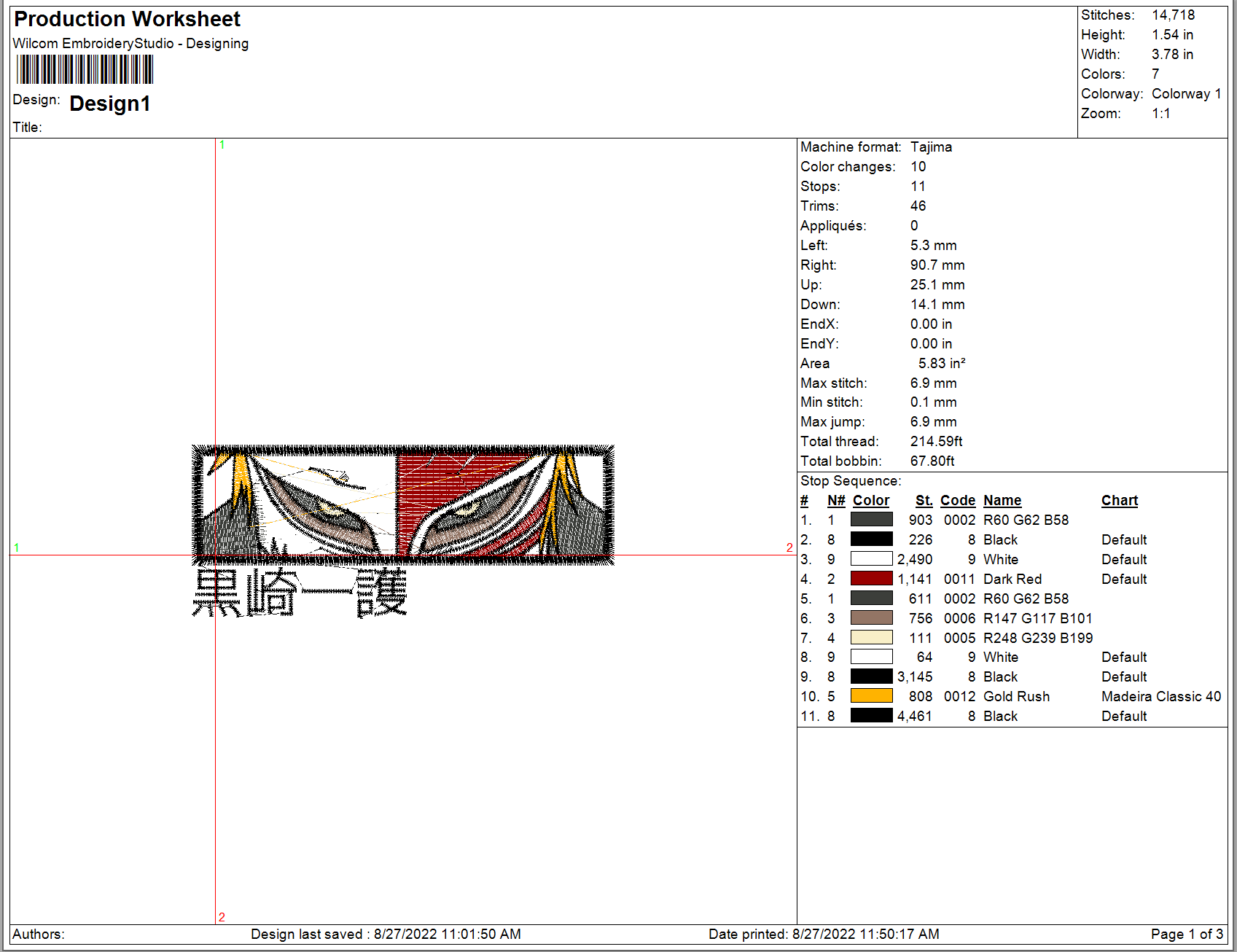The image size is (1237, 952).
Task: Click the Colorway 1 value
Action: (1187, 93)
